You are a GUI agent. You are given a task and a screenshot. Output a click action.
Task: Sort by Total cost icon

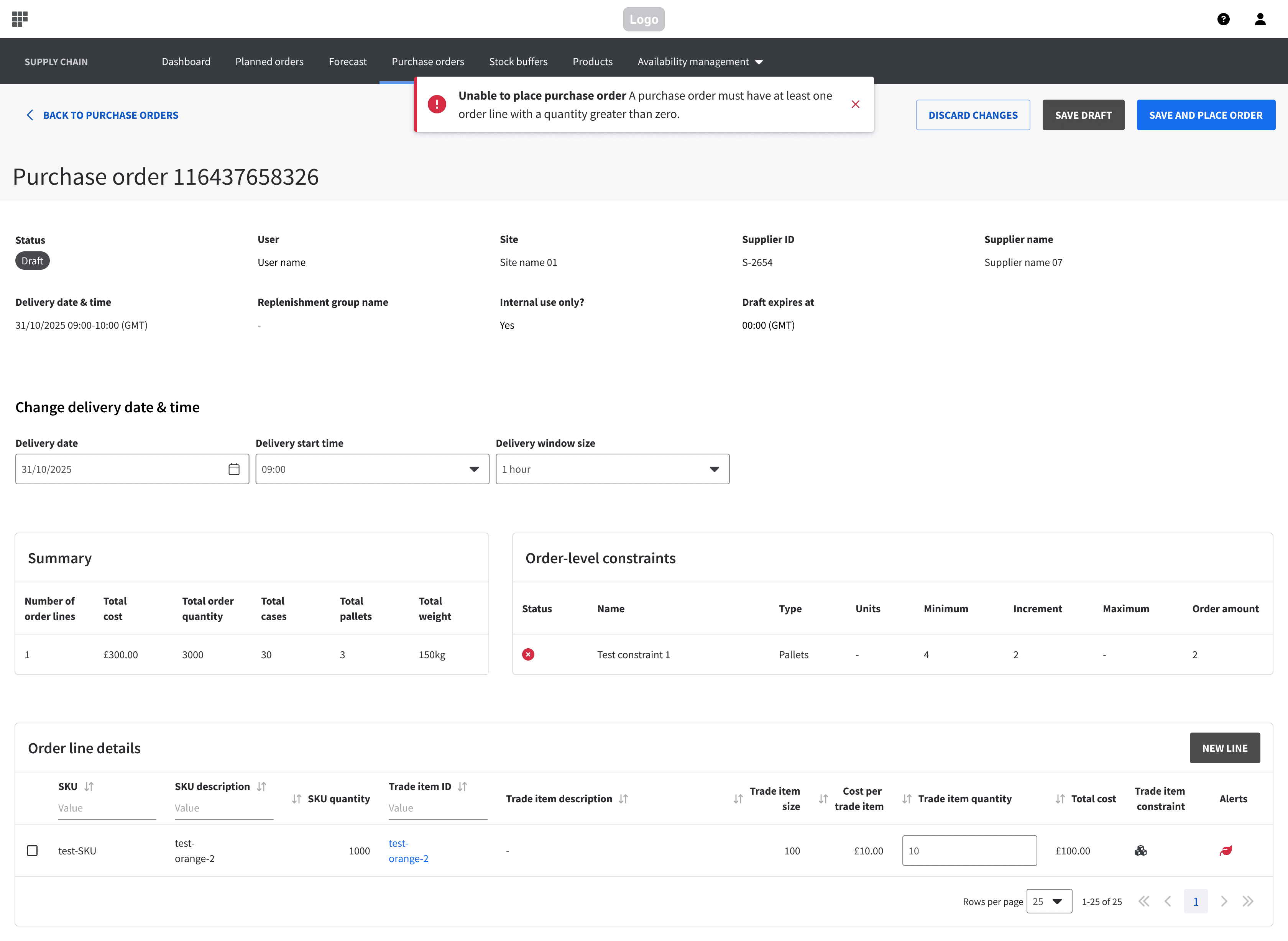(x=1060, y=798)
